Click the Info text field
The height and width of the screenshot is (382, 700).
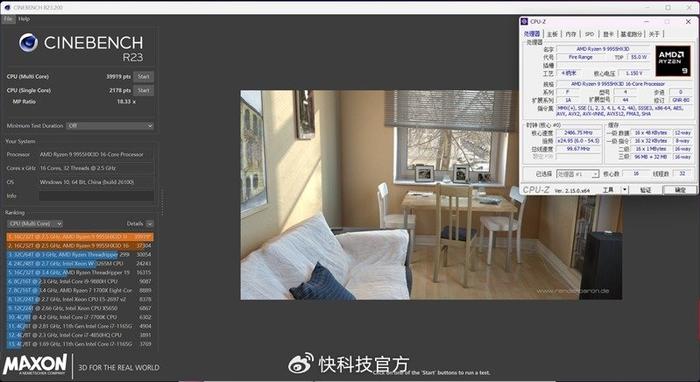(96, 196)
